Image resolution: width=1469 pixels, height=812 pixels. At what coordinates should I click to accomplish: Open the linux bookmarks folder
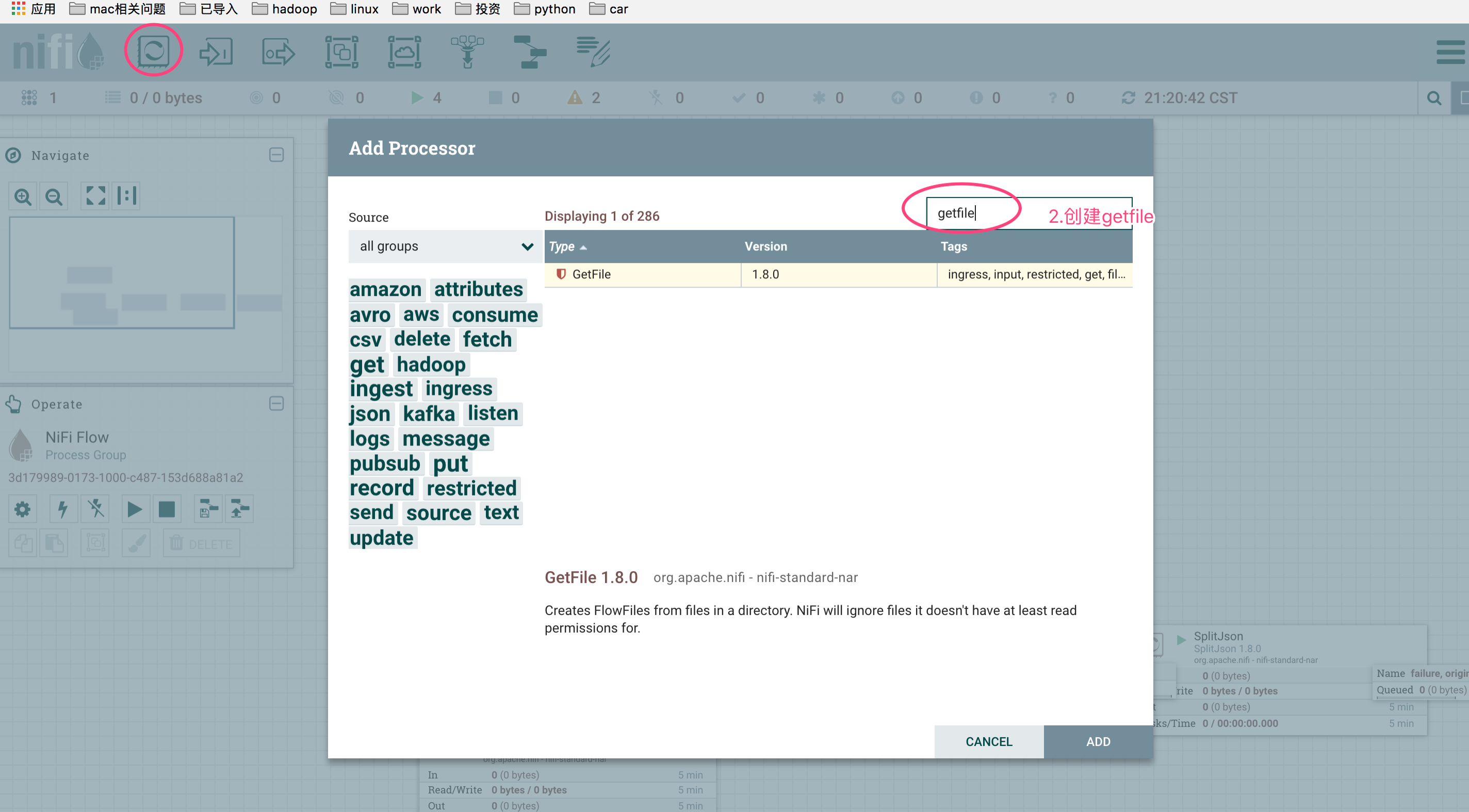point(355,9)
